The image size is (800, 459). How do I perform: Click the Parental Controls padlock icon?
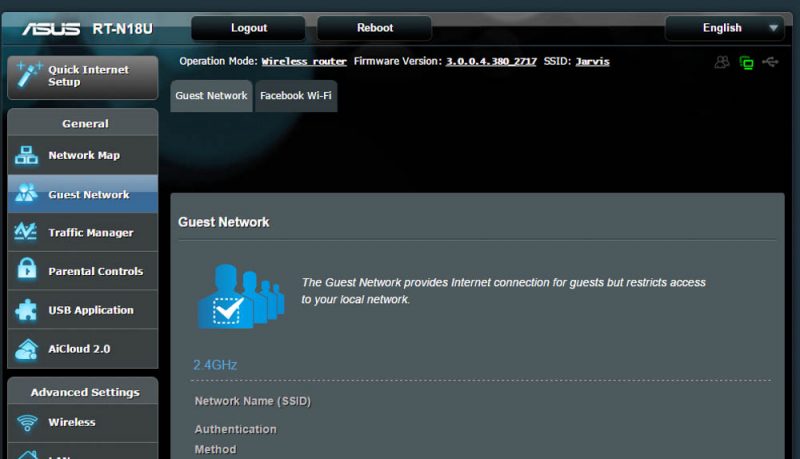(x=27, y=269)
